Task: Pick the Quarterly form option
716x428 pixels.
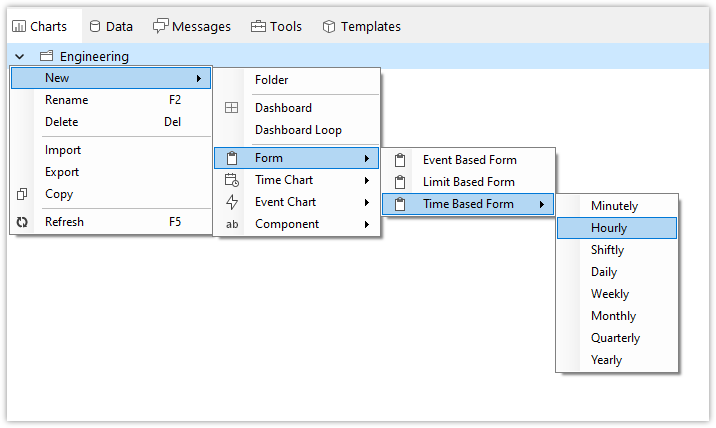Action: (616, 338)
